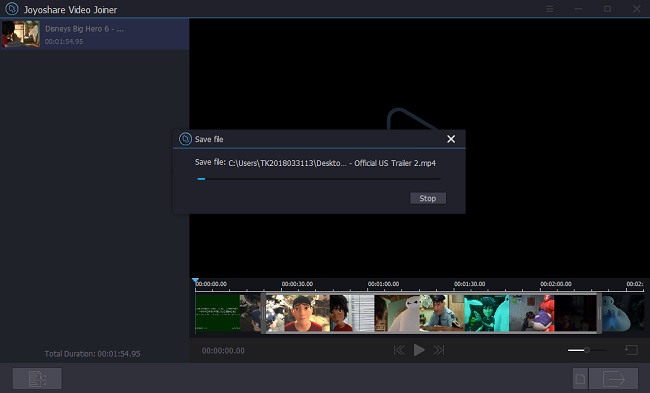Close the Save file dialog
Image resolution: width=650 pixels, height=393 pixels.
coord(451,139)
